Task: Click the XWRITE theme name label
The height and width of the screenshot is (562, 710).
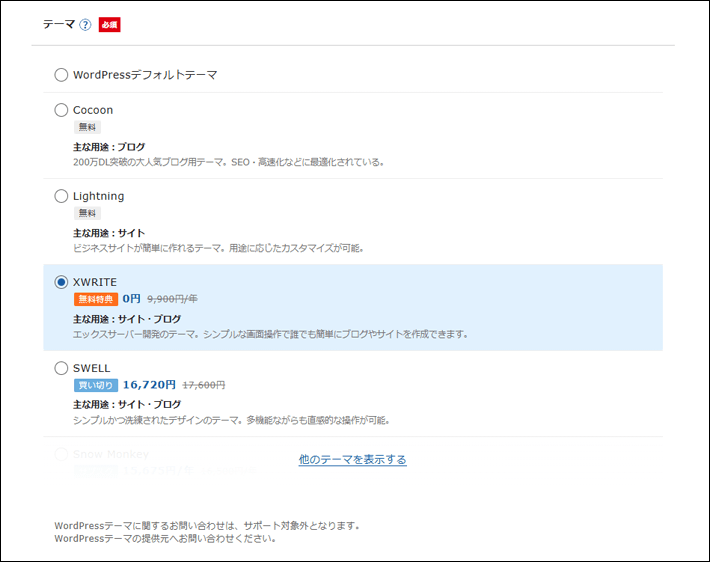Action: [95, 282]
